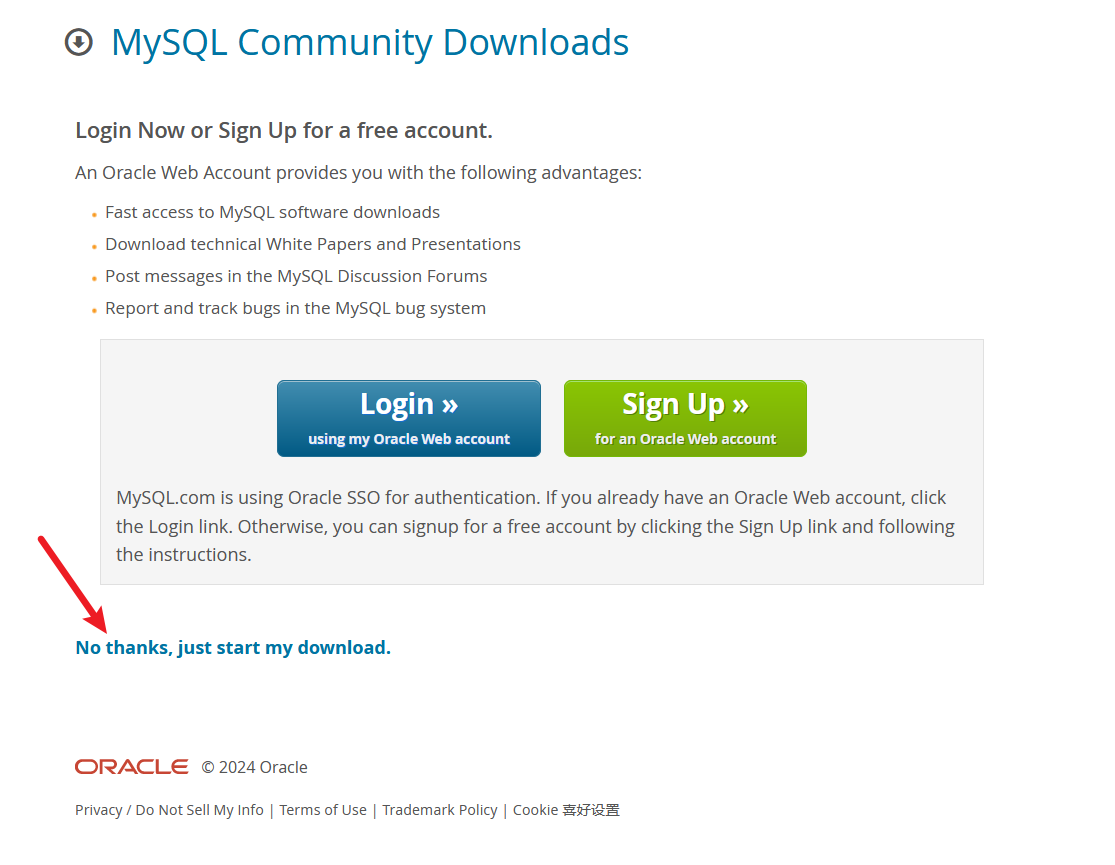Click the download circle icon beside the title
This screenshot has height=865, width=1115.
pos(79,42)
